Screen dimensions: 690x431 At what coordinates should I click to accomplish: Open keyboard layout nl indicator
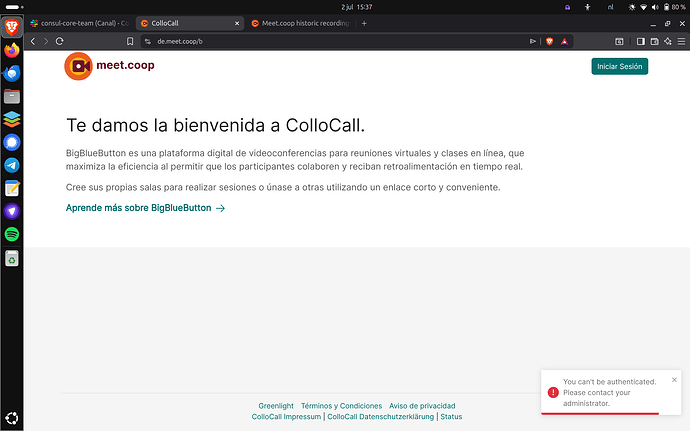(610, 7)
